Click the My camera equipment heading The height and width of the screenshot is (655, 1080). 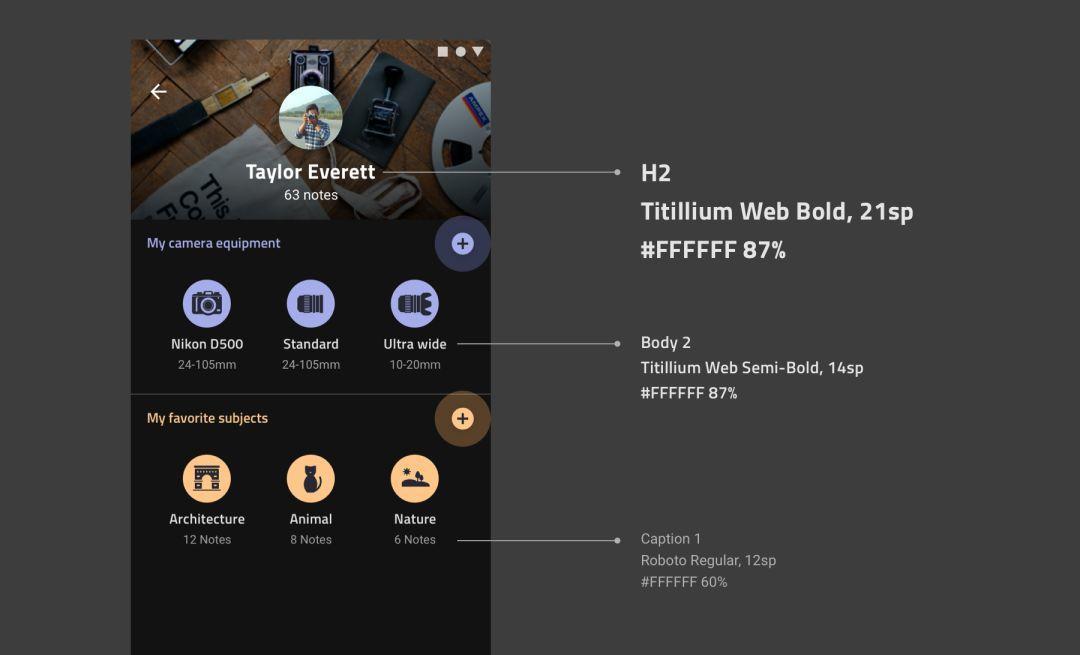click(x=214, y=243)
